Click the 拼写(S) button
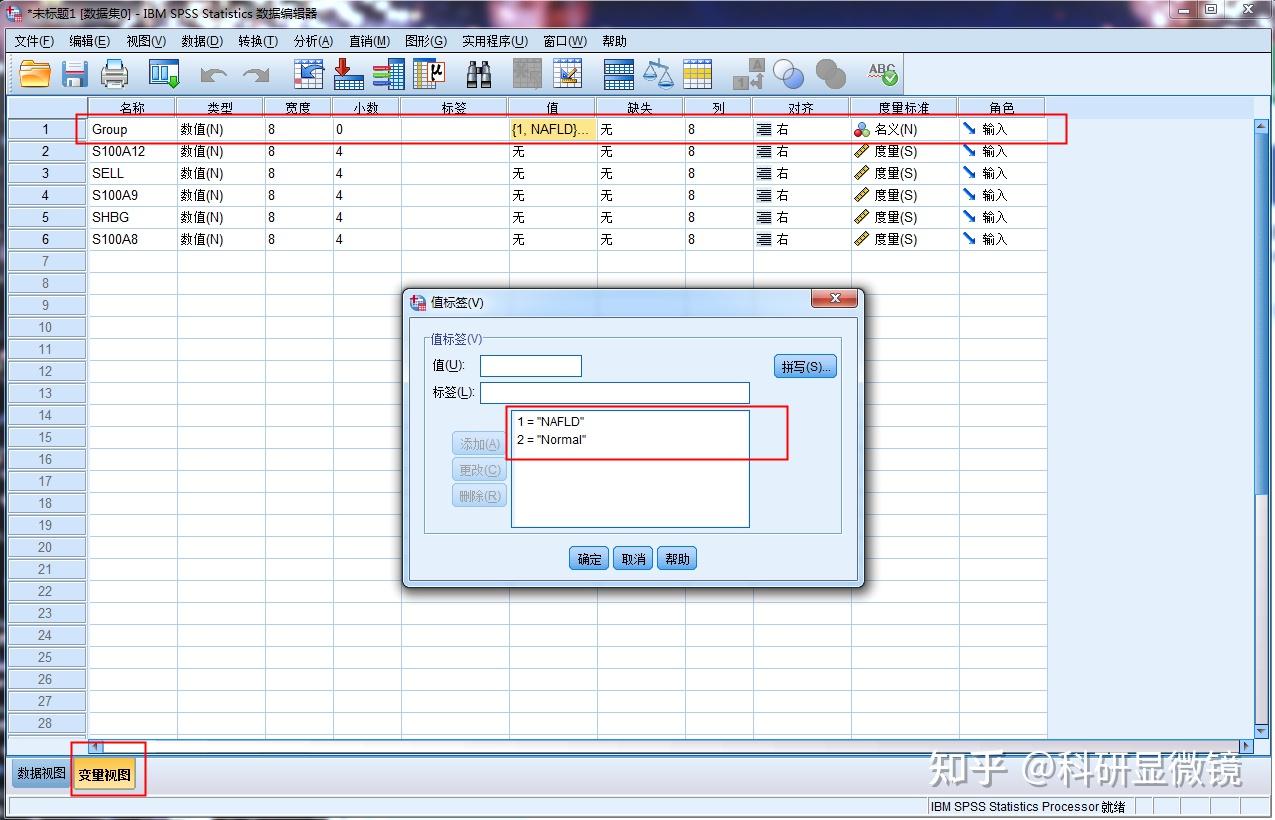The width and height of the screenshot is (1275, 820). click(805, 365)
